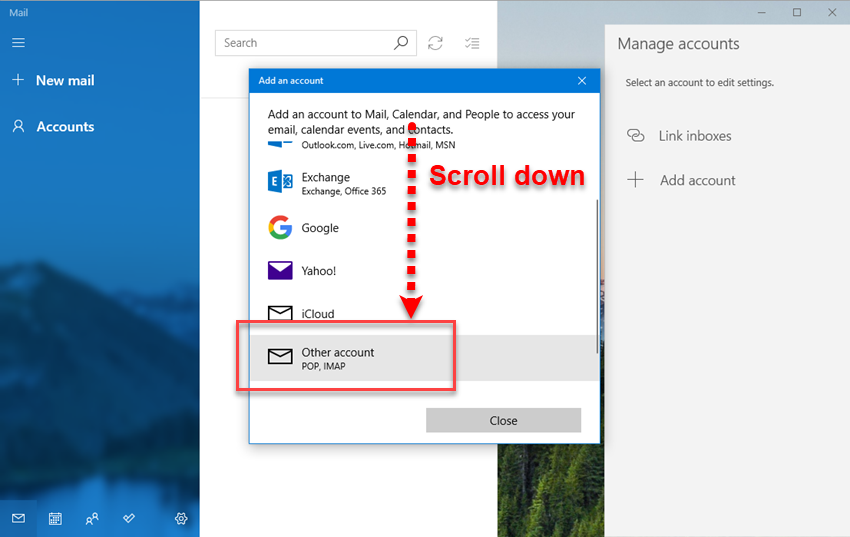Choose the iCloud account option
The height and width of the screenshot is (537, 850).
coord(423,313)
